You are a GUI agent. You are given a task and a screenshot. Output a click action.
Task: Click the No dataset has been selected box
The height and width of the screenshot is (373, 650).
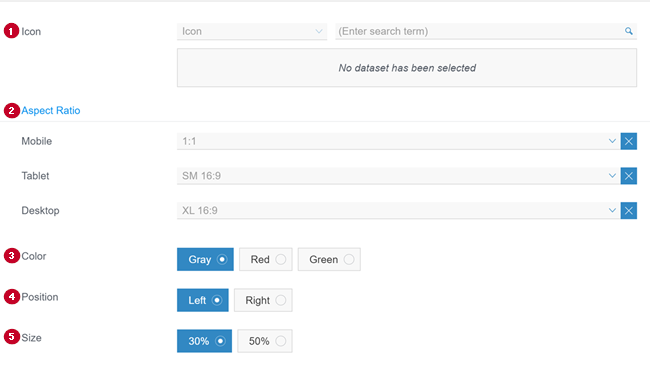pos(407,68)
